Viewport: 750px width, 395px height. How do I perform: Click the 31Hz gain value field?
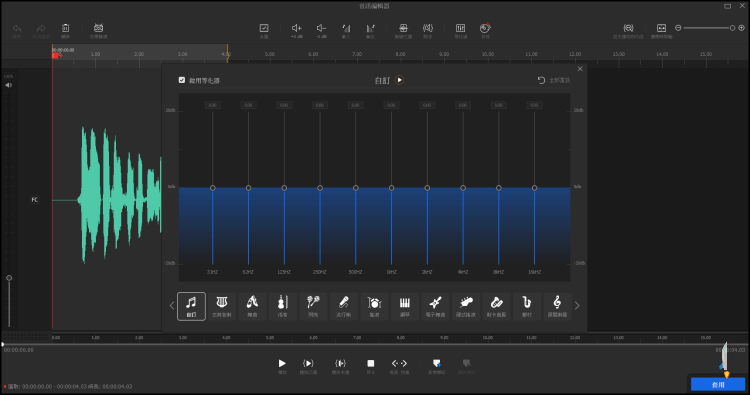(213, 105)
